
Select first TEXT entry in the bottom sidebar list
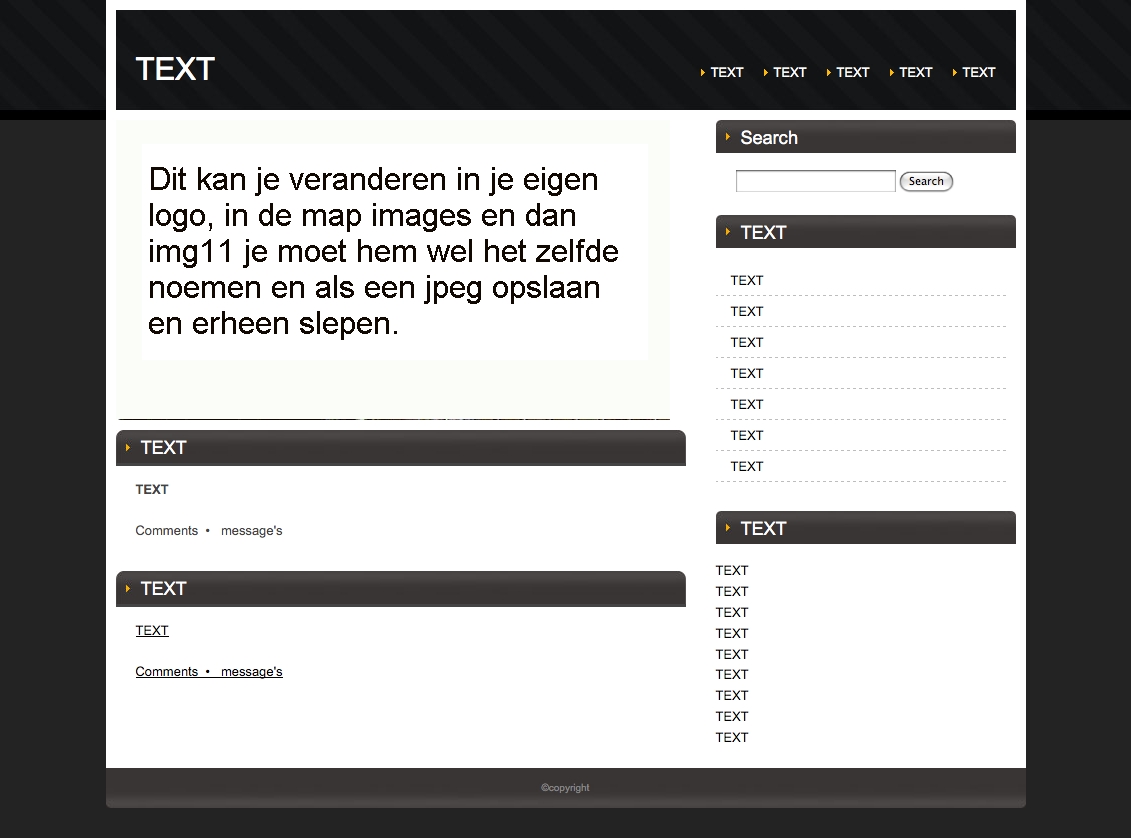[x=731, y=570]
